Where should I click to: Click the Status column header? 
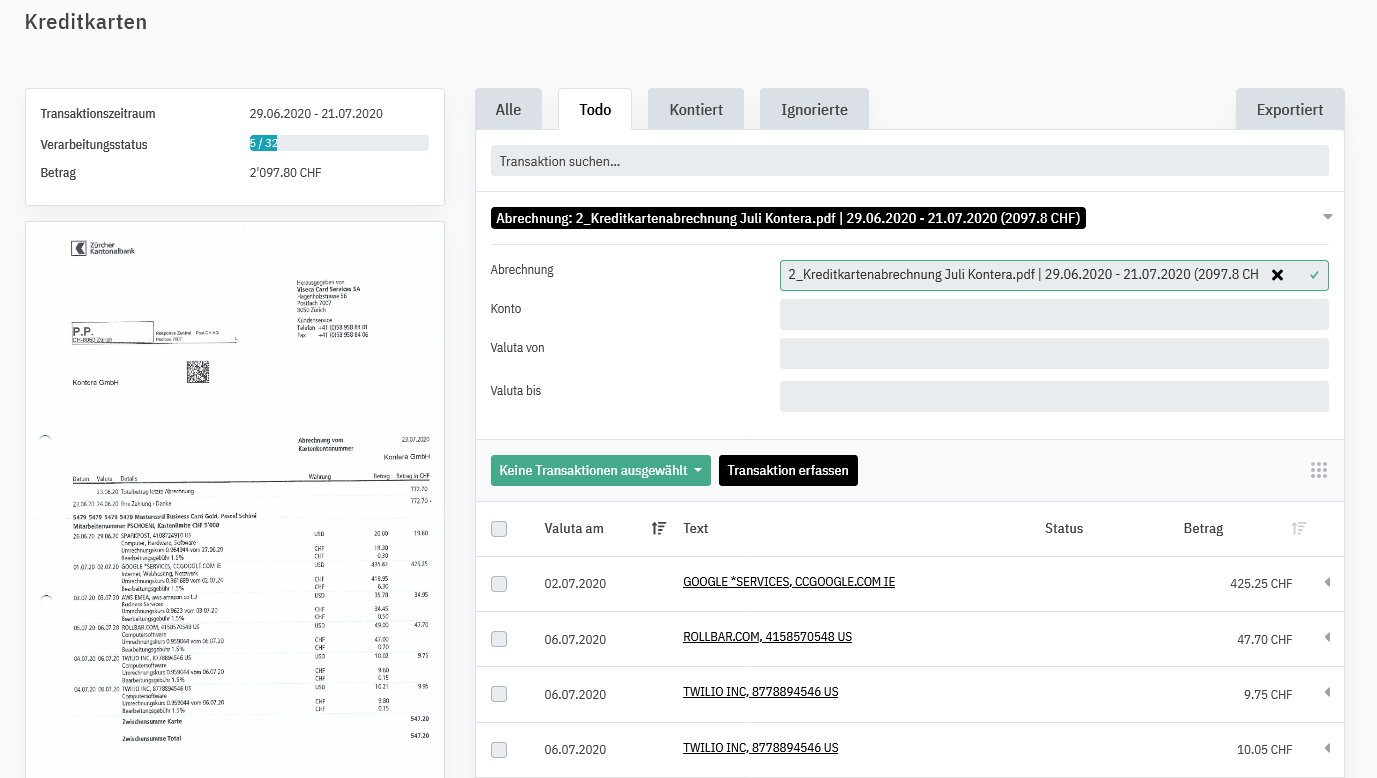[x=1064, y=528]
